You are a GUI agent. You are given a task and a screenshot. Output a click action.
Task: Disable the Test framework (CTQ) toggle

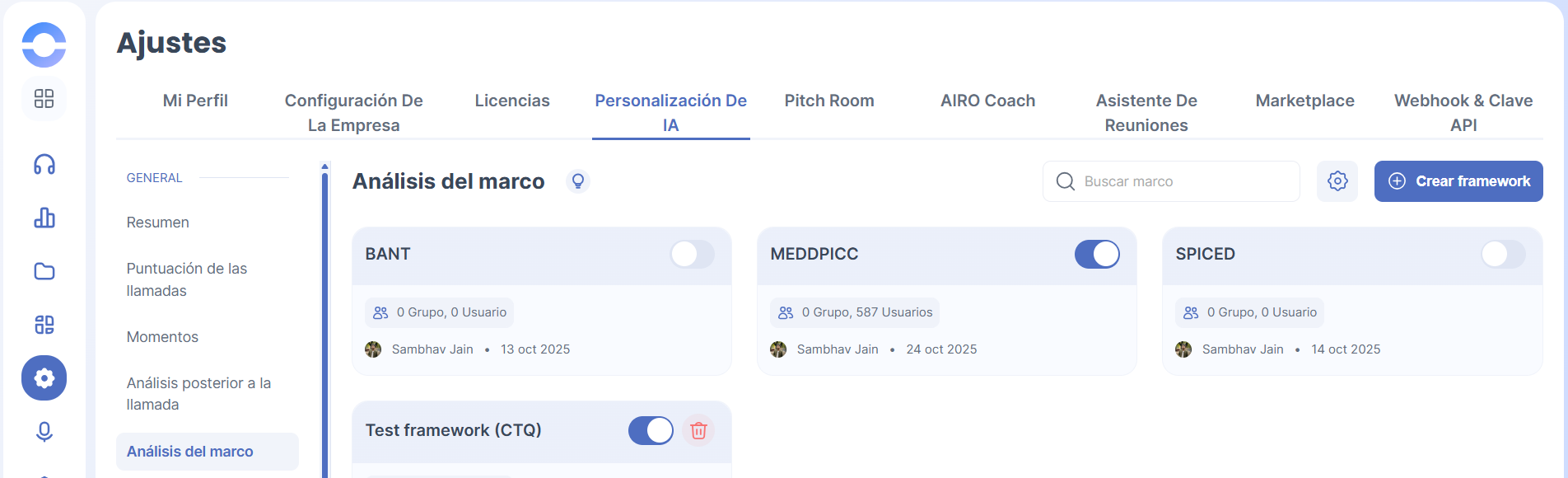coord(651,430)
